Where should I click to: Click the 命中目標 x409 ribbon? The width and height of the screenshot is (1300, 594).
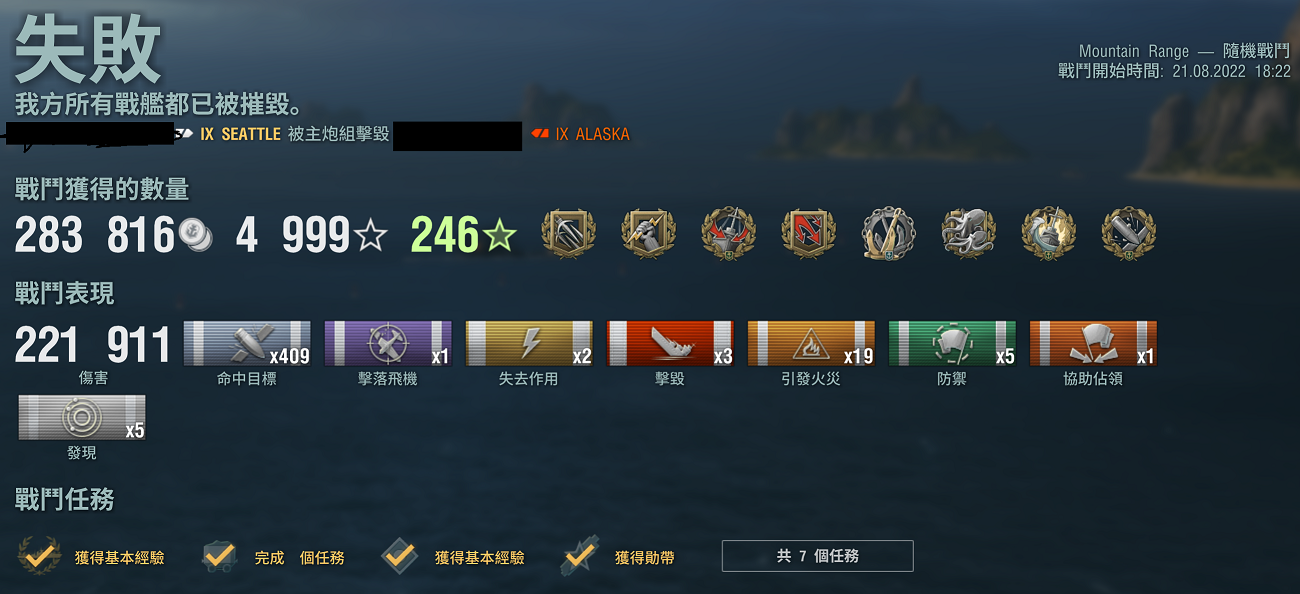(x=247, y=343)
